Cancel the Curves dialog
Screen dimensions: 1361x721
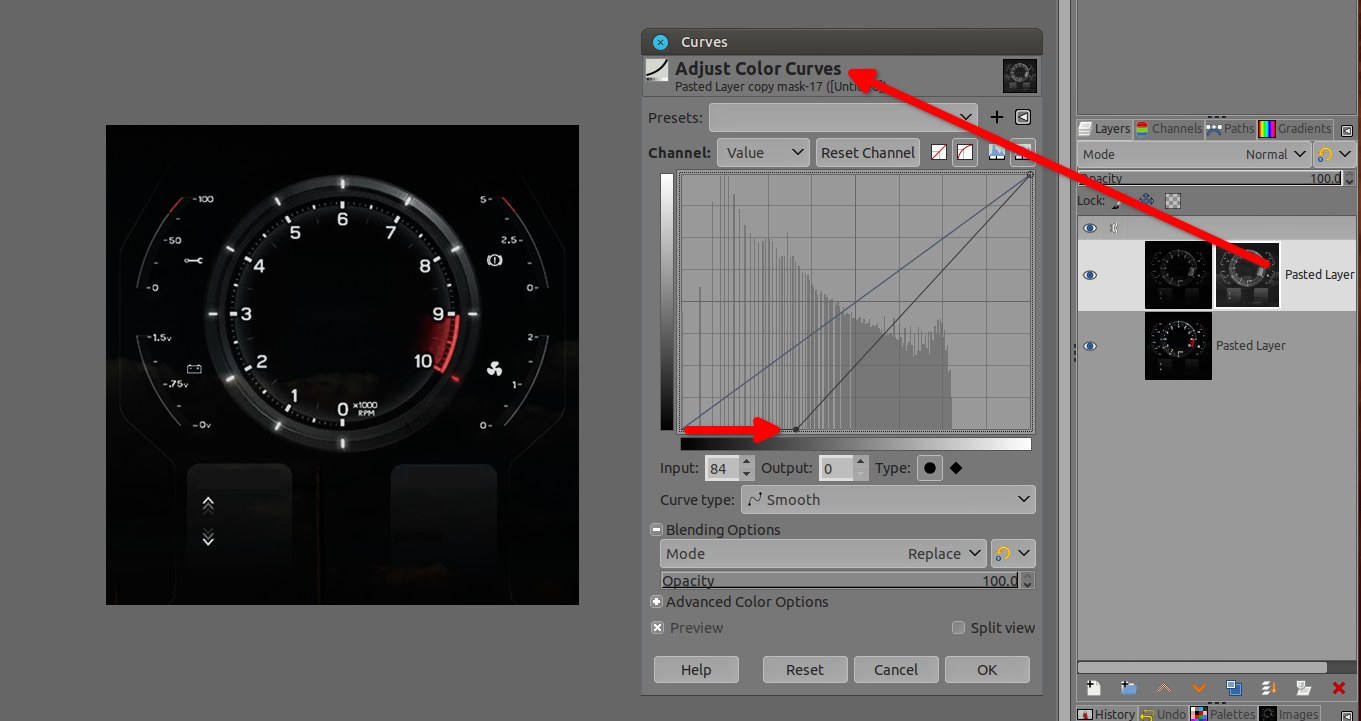coord(896,670)
